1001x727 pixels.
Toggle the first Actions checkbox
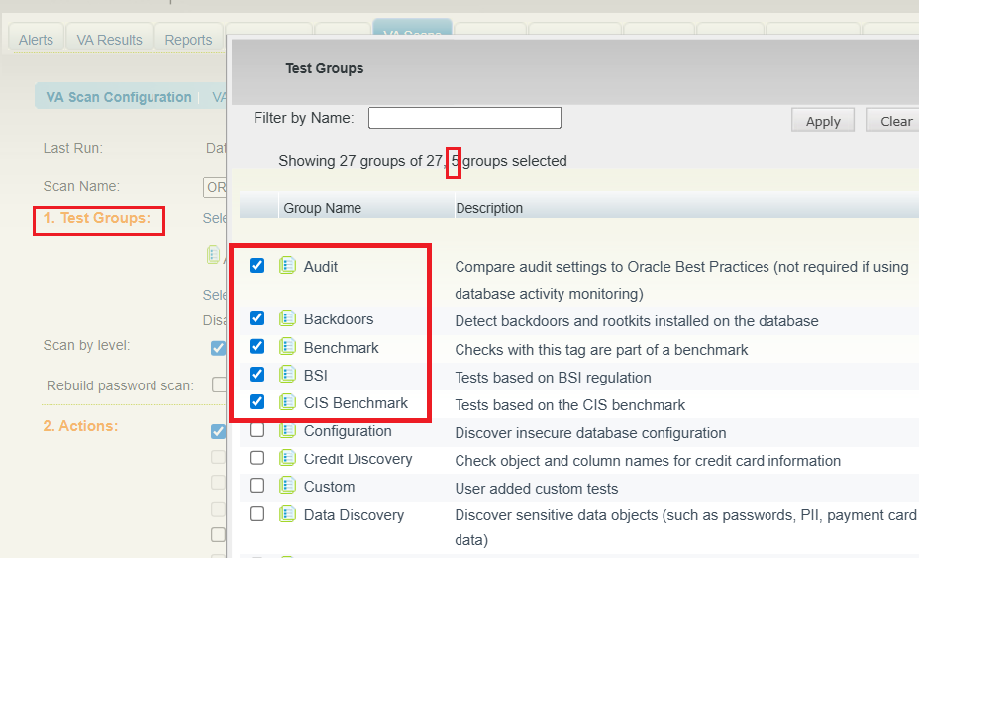pyautogui.click(x=218, y=431)
